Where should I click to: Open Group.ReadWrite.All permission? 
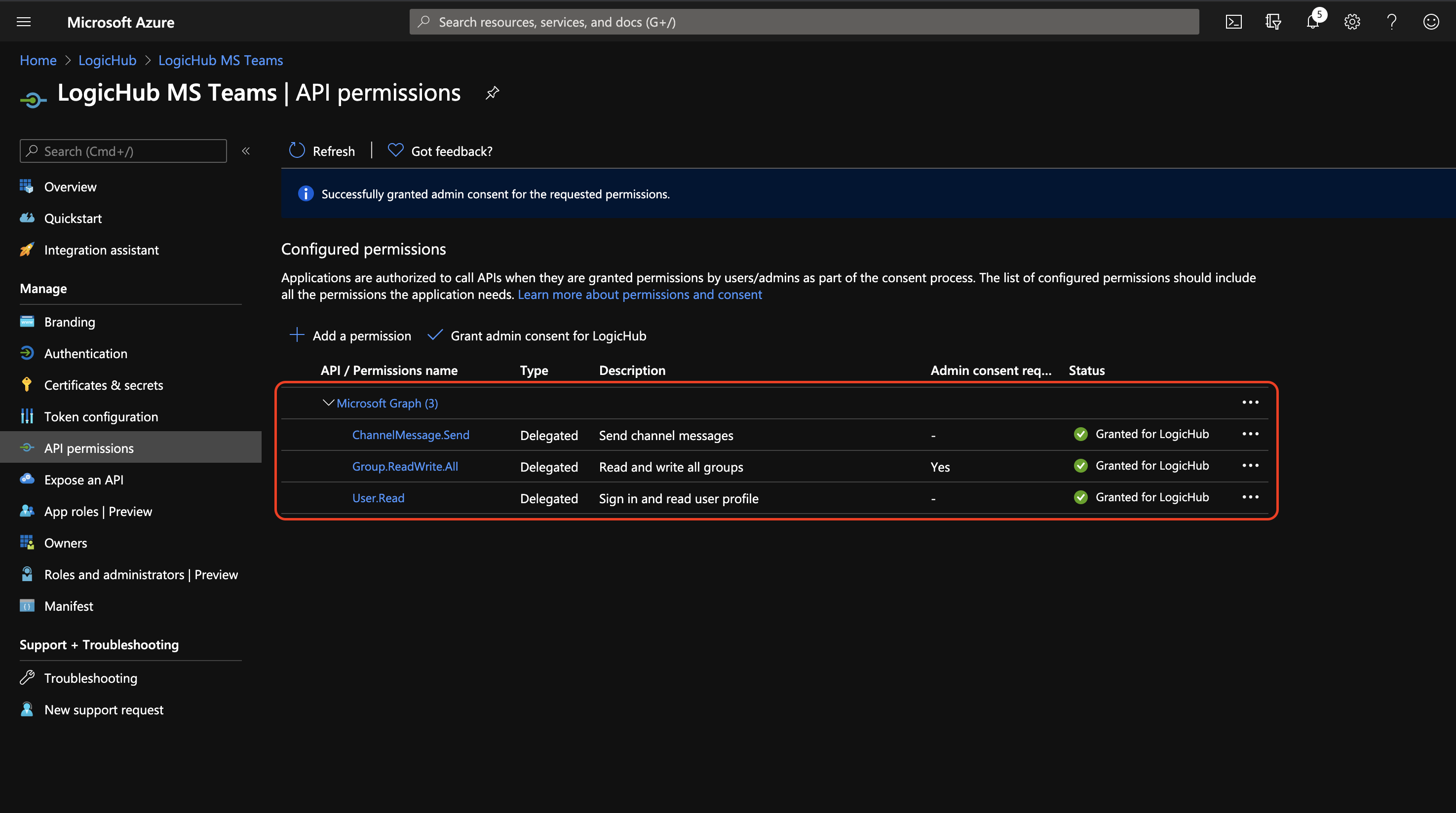[405, 466]
